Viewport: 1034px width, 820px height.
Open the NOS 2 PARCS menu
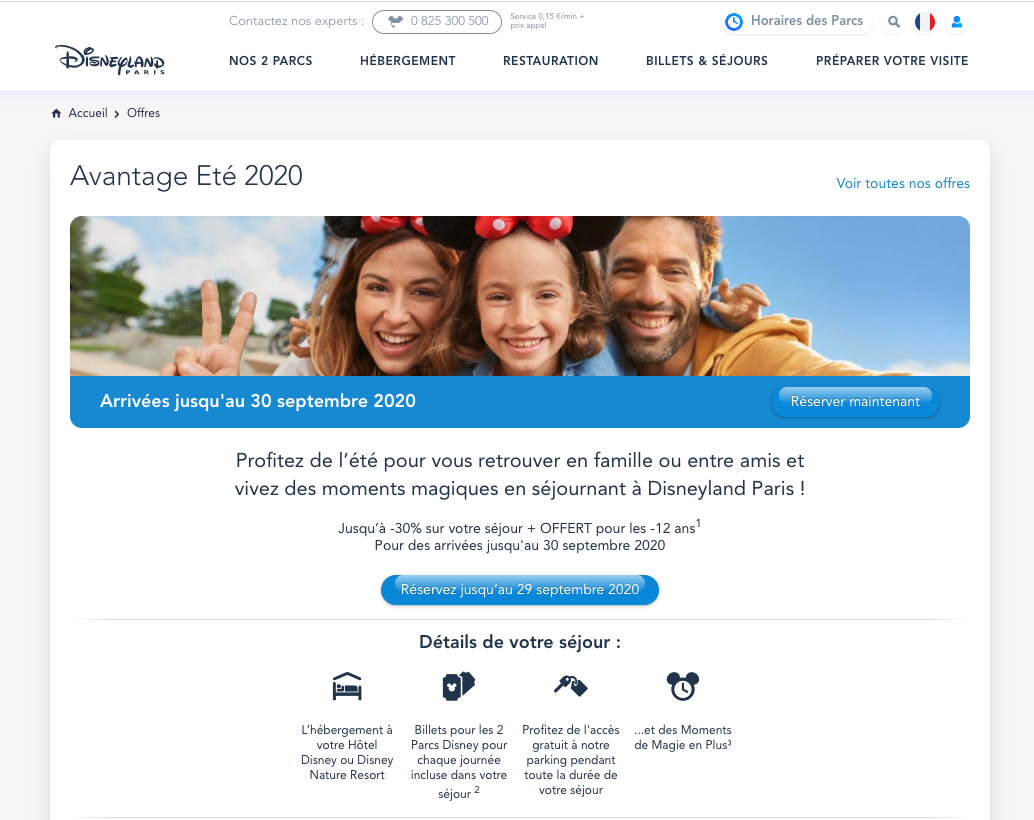tap(270, 61)
